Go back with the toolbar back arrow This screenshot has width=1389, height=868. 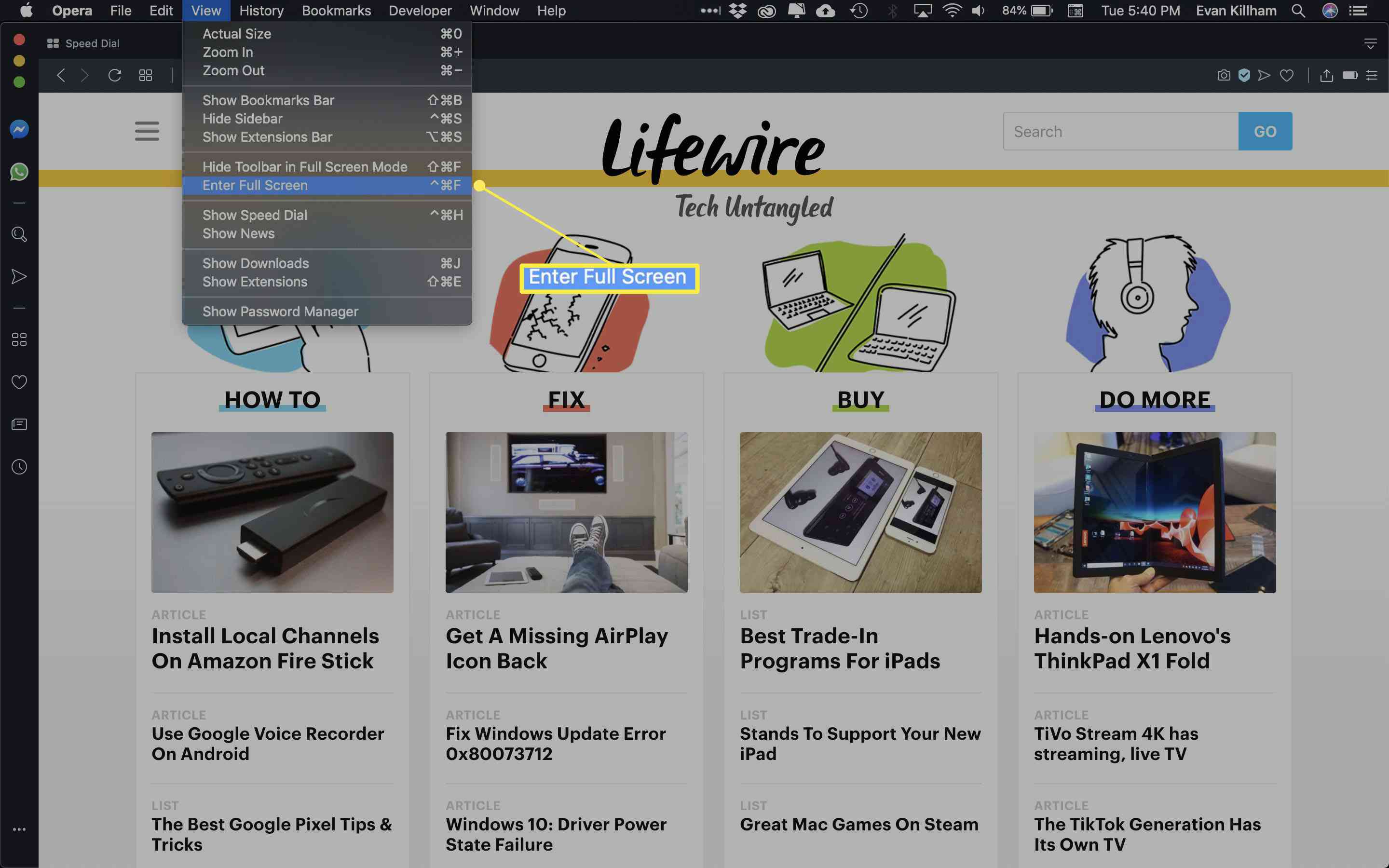[x=61, y=75]
